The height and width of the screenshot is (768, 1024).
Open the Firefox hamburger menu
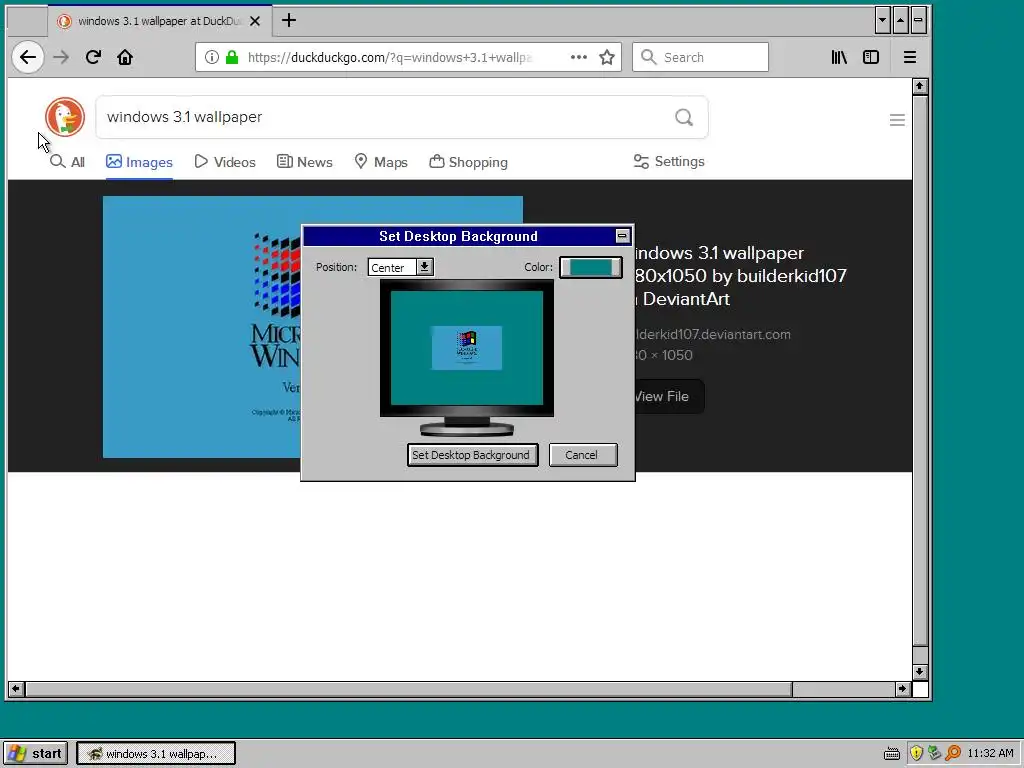coord(910,57)
